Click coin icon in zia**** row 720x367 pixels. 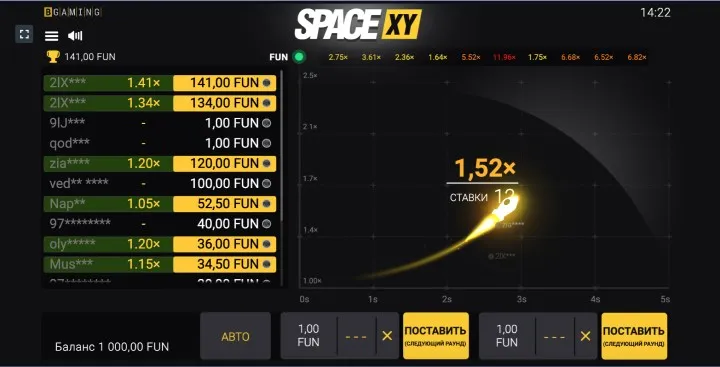click(x=266, y=164)
